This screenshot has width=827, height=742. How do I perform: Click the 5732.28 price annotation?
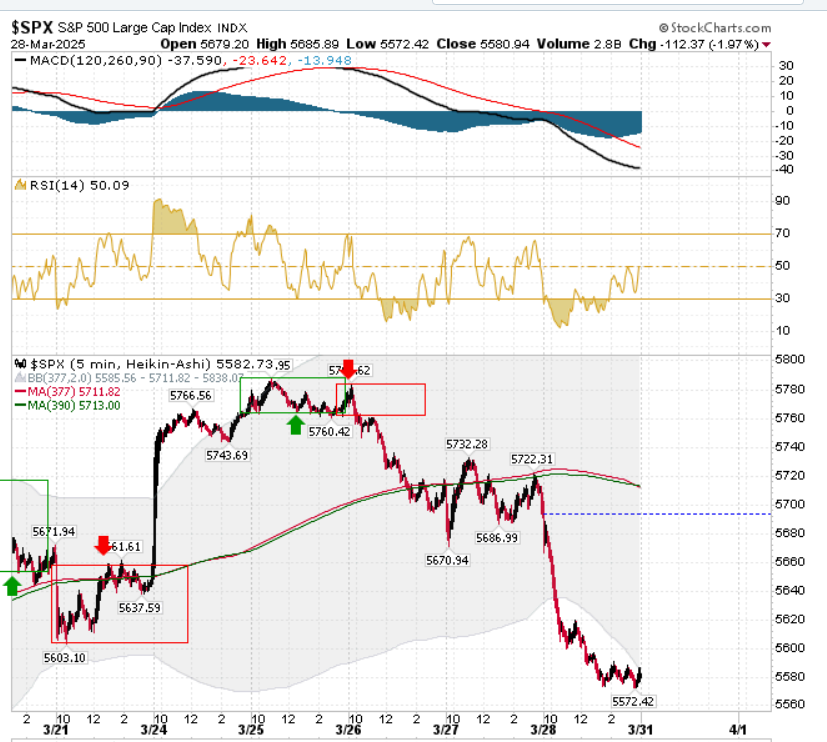467,444
